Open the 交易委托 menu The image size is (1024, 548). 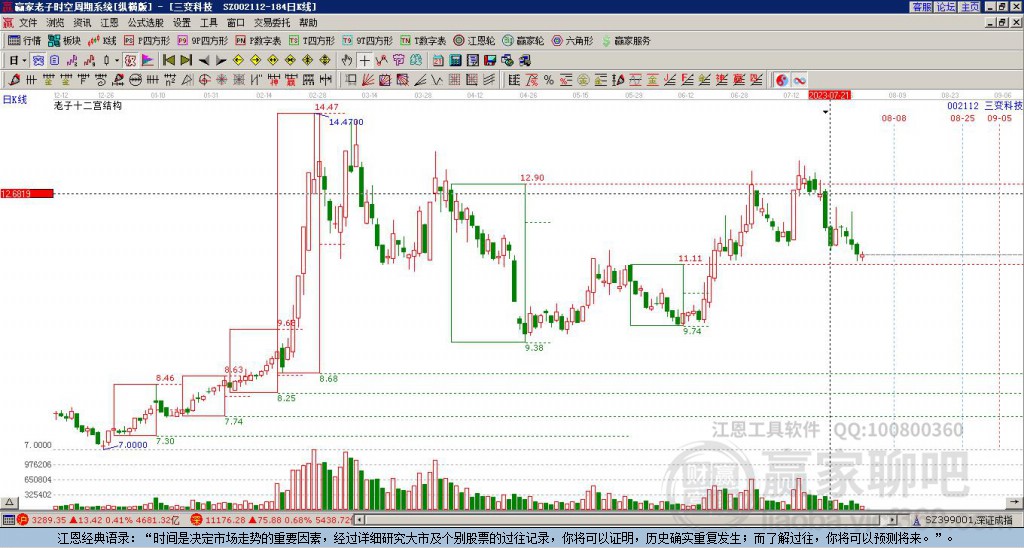(272, 23)
